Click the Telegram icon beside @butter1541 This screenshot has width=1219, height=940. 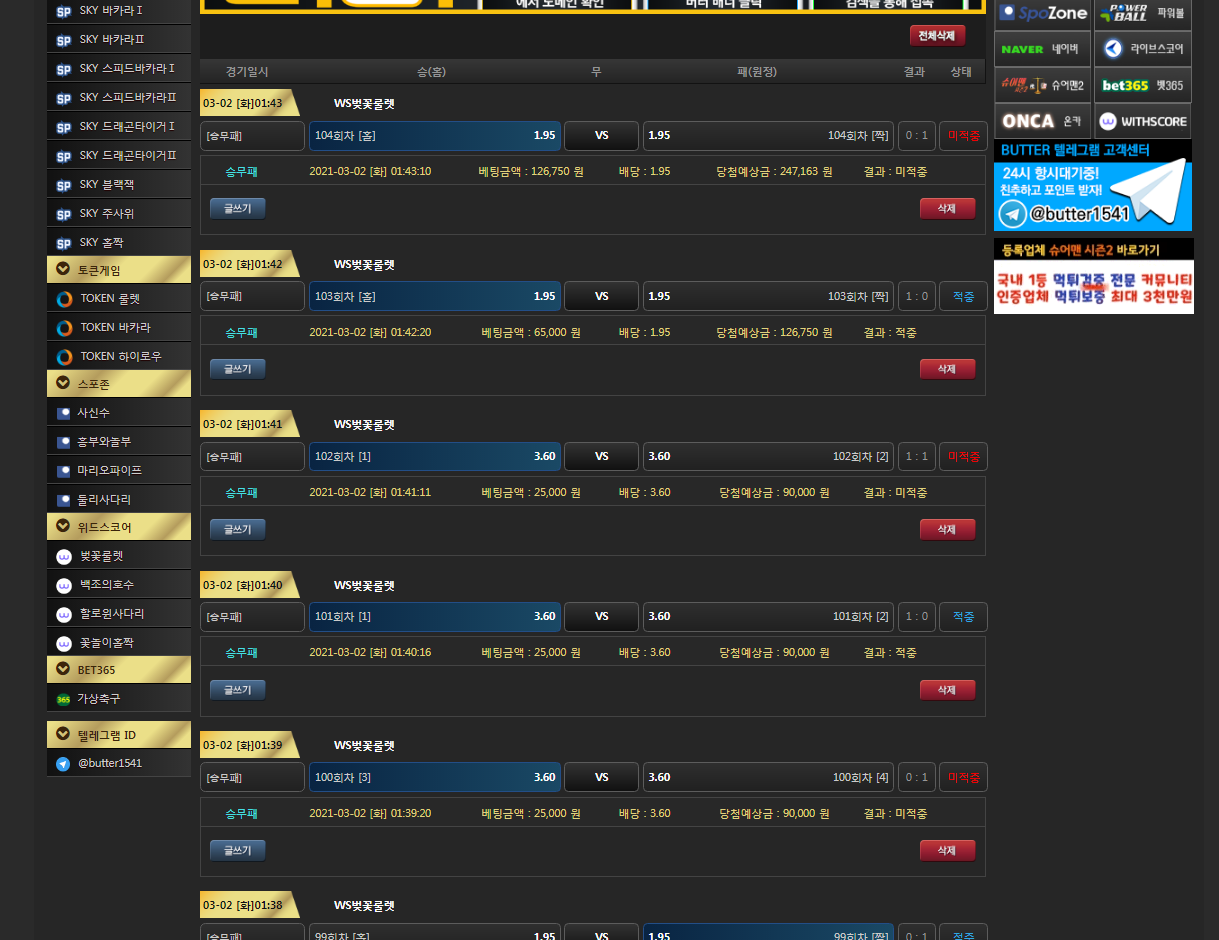coord(63,763)
